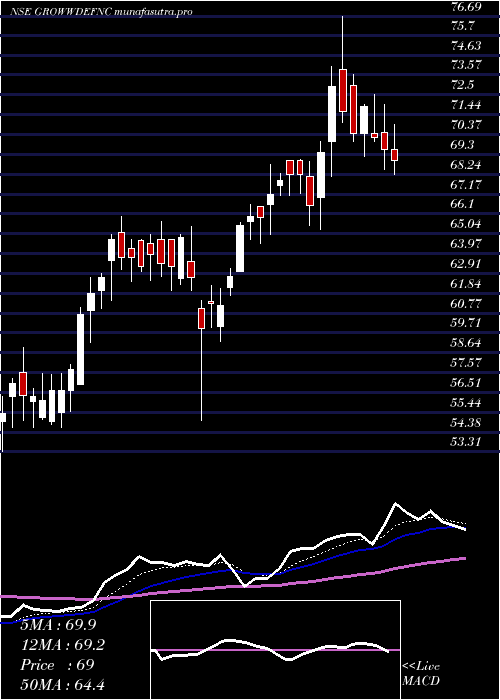Click the 61.84 price axis label
The width and height of the screenshot is (500, 700).
click(467, 283)
